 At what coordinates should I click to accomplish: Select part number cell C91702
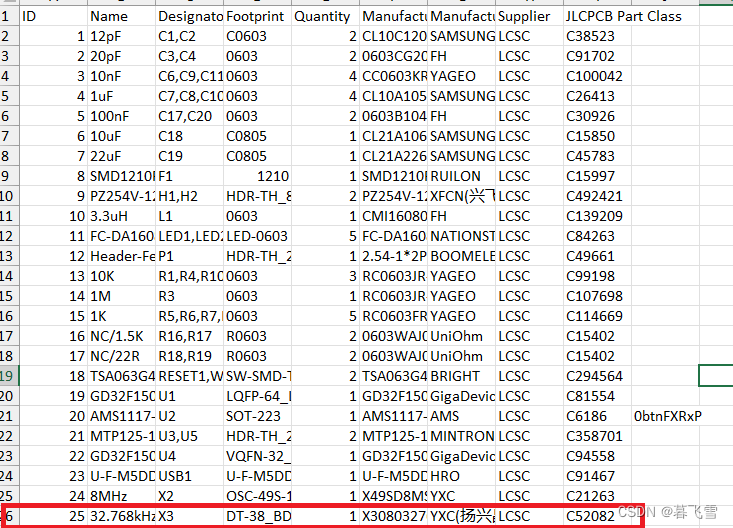597,56
